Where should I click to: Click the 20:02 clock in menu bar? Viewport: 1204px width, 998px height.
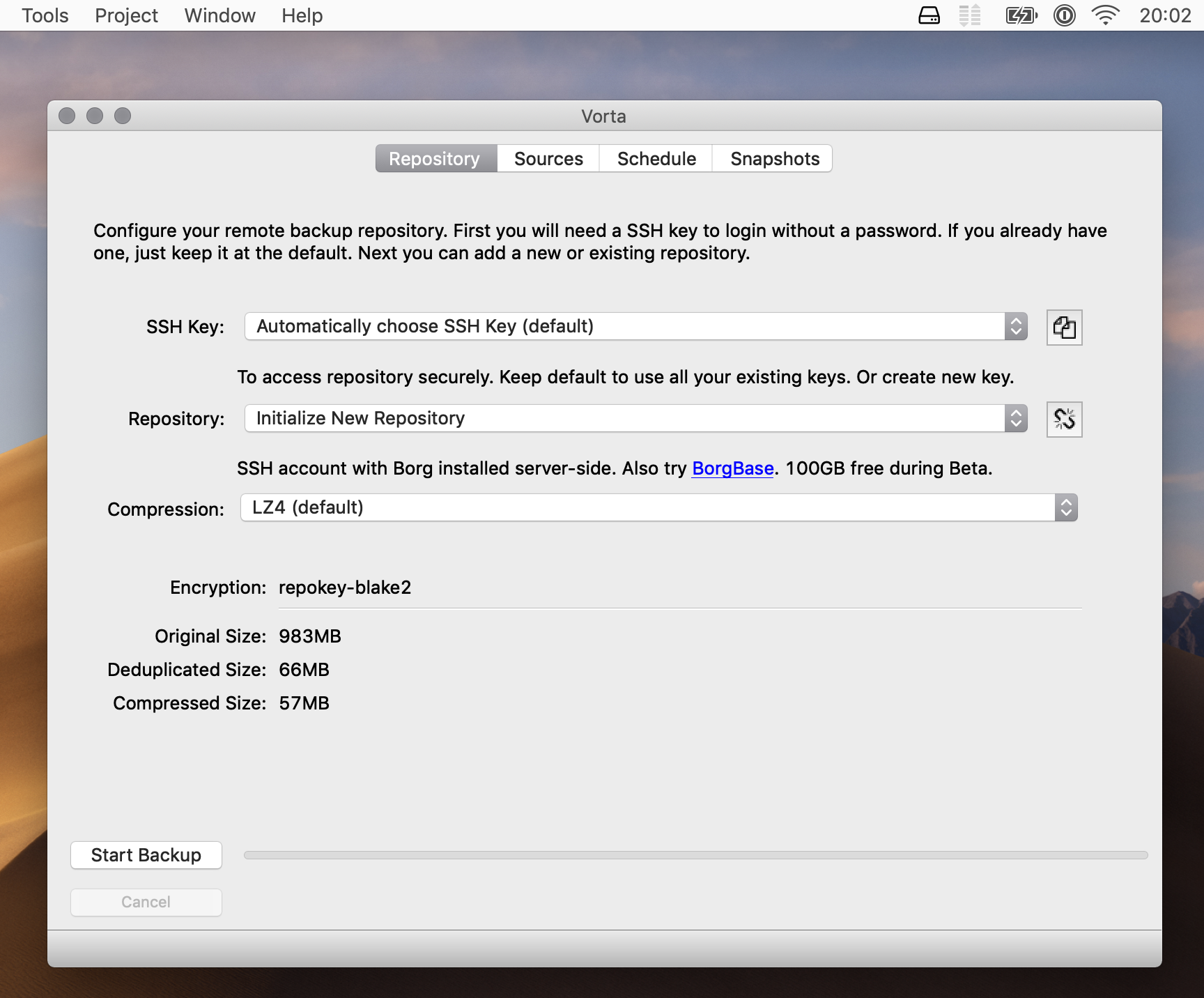(1165, 15)
